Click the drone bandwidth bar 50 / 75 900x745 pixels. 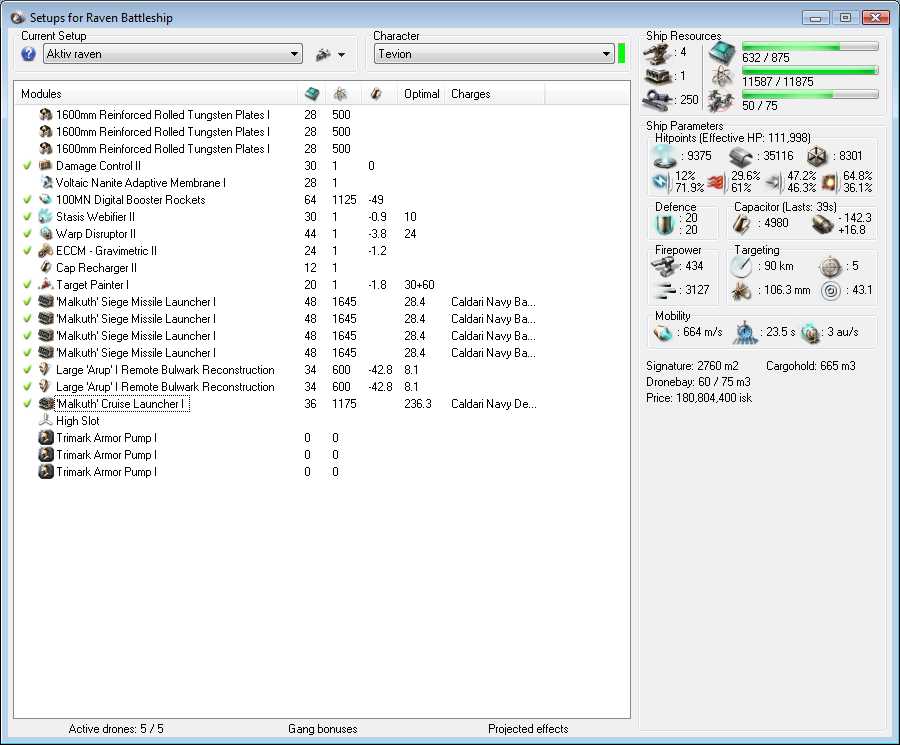pos(810,94)
